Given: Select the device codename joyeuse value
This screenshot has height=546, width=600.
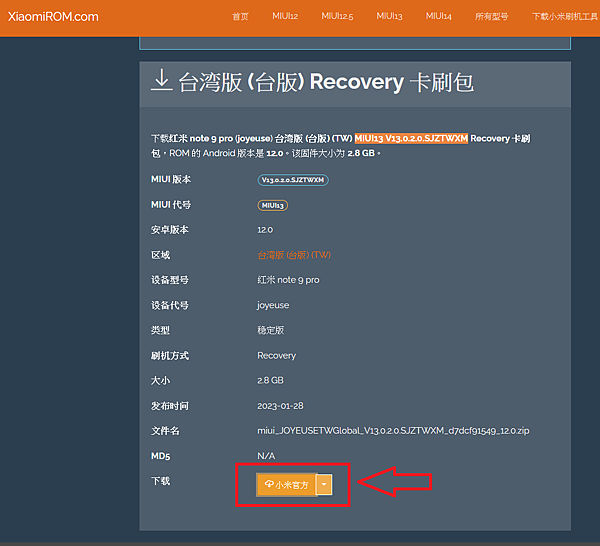Looking at the screenshot, I should pos(273,305).
